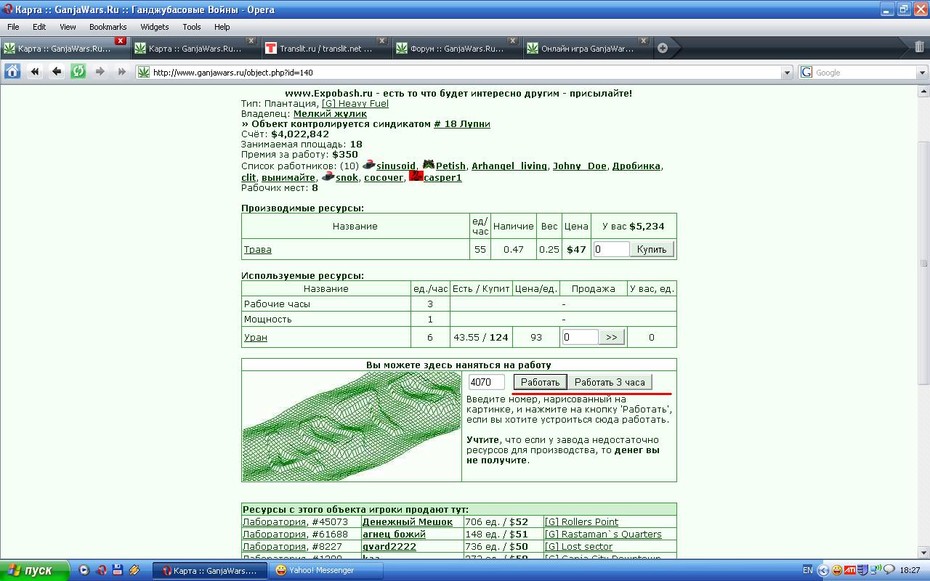
Task: Click the Home toolbar icon
Action: (x=12, y=72)
